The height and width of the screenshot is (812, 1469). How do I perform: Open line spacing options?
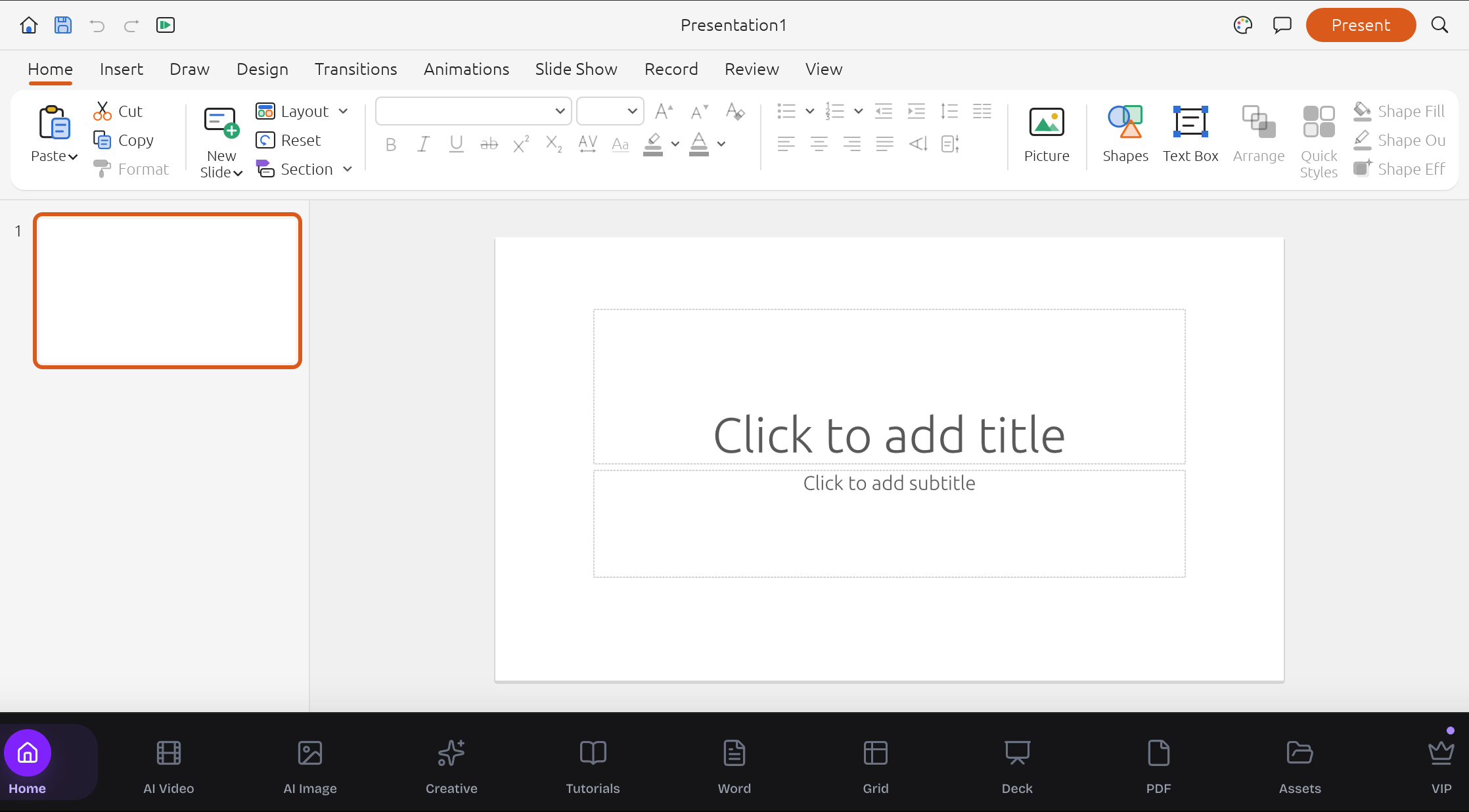tap(949, 111)
